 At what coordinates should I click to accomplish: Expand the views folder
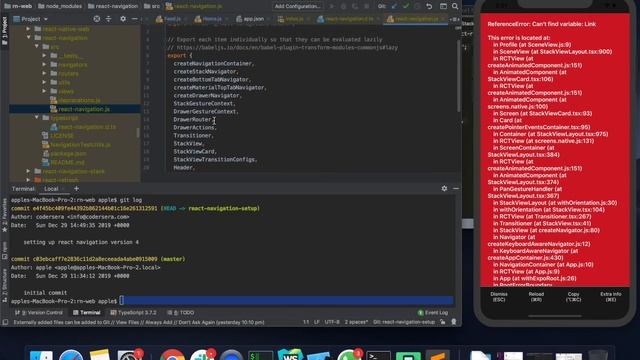(x=44, y=91)
